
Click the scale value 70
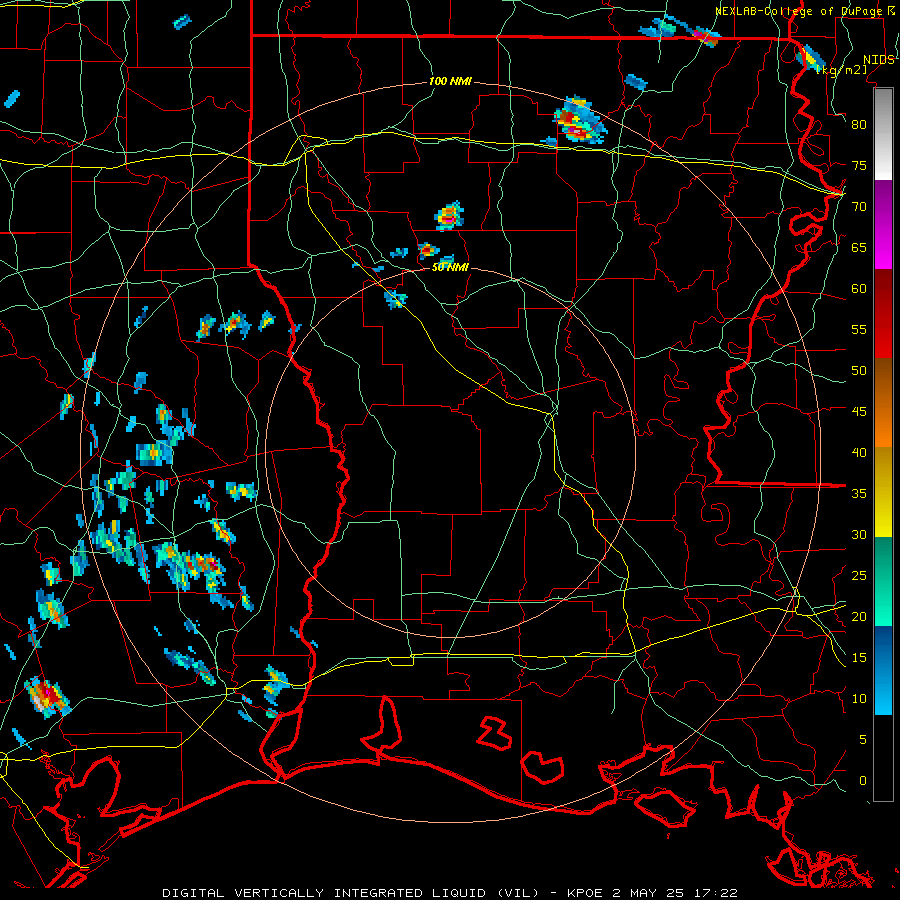pyautogui.click(x=859, y=207)
